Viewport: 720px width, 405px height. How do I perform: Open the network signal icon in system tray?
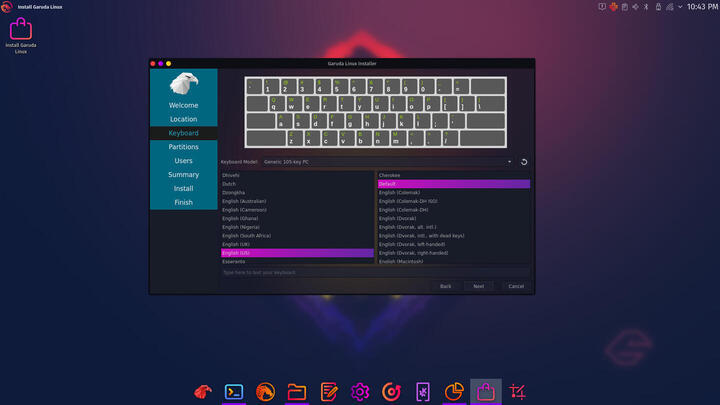point(670,7)
